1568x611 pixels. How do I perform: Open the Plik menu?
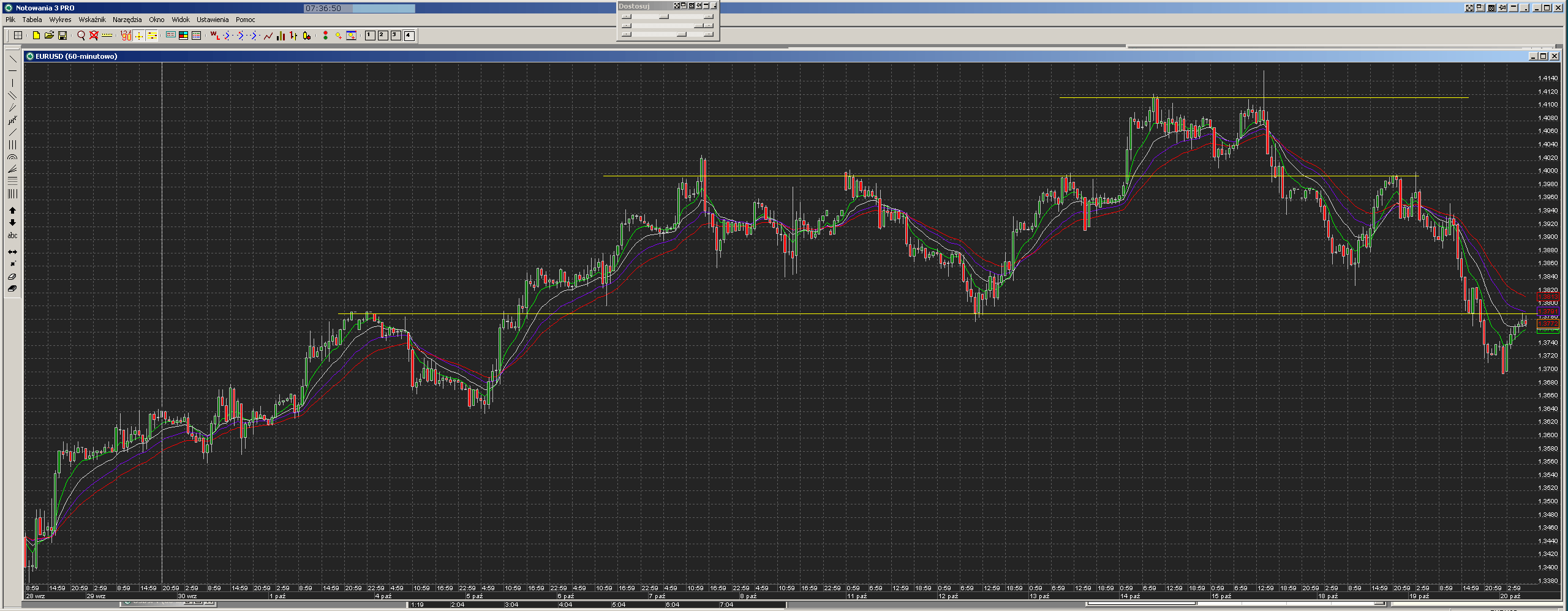tap(10, 20)
